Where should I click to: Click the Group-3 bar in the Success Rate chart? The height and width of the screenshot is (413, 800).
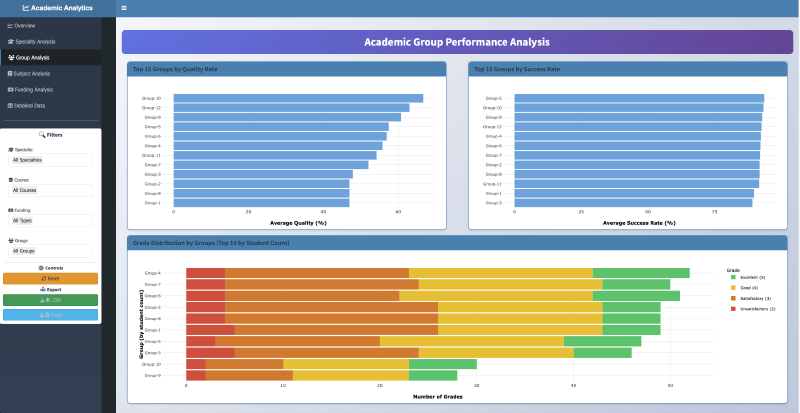633,203
